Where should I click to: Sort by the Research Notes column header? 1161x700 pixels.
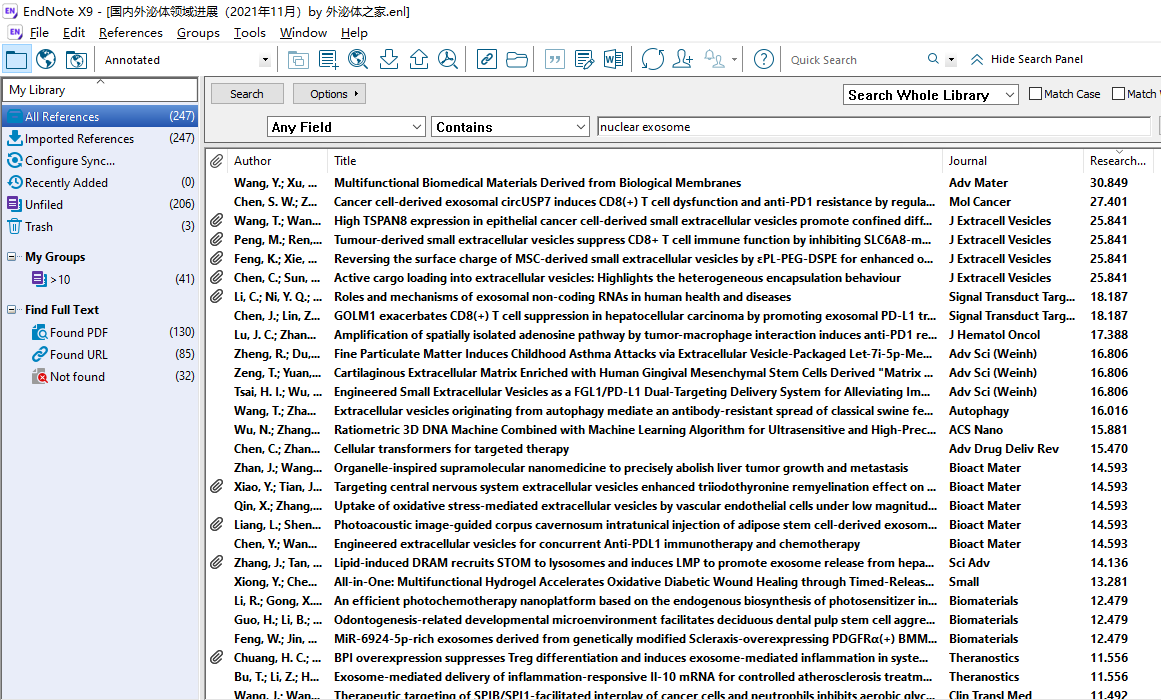(1118, 161)
